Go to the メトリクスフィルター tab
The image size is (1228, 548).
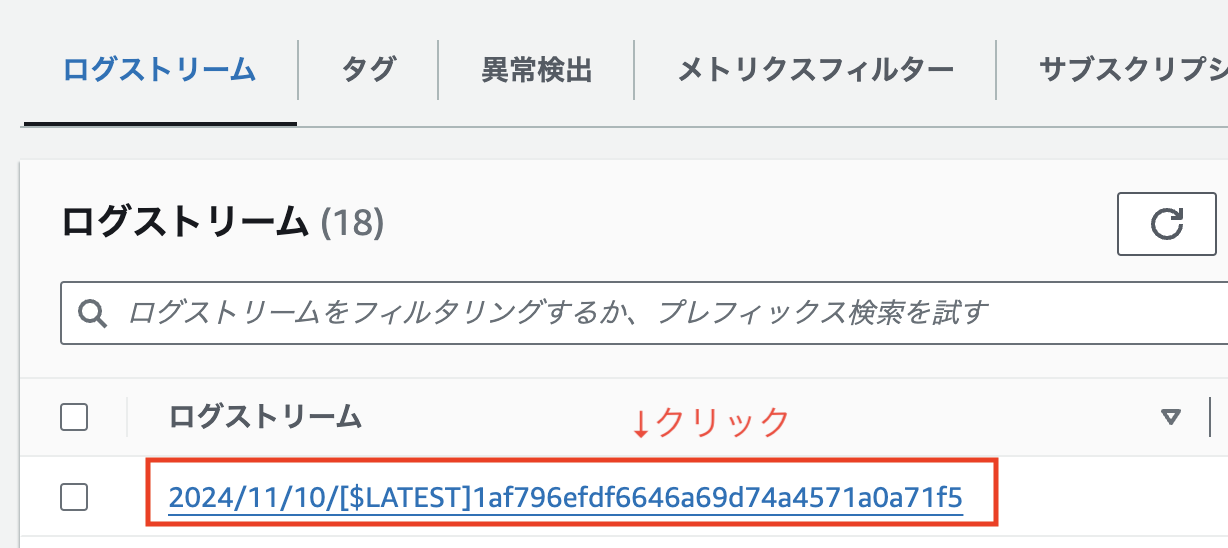[815, 70]
